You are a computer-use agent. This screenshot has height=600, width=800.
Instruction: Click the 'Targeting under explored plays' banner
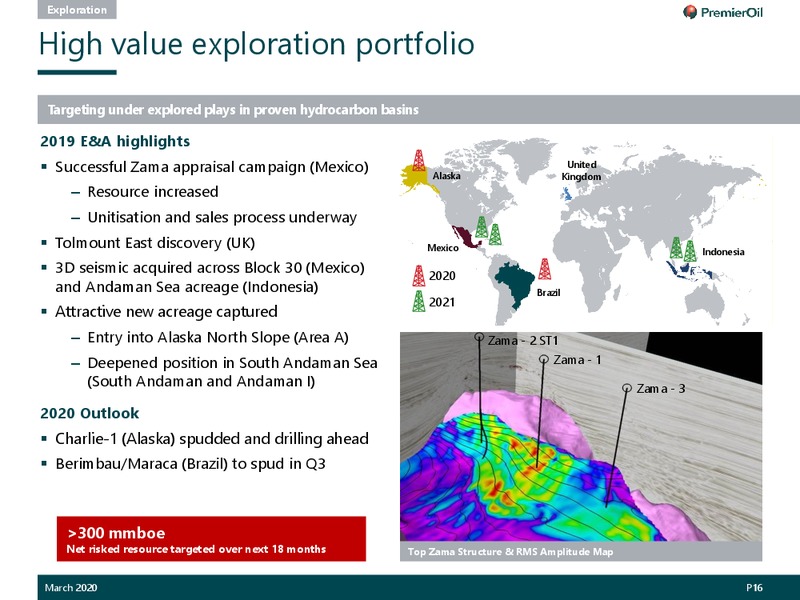point(418,110)
